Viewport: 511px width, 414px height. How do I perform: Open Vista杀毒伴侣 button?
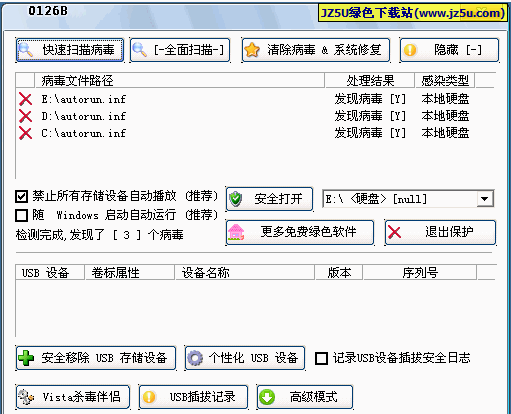click(73, 397)
